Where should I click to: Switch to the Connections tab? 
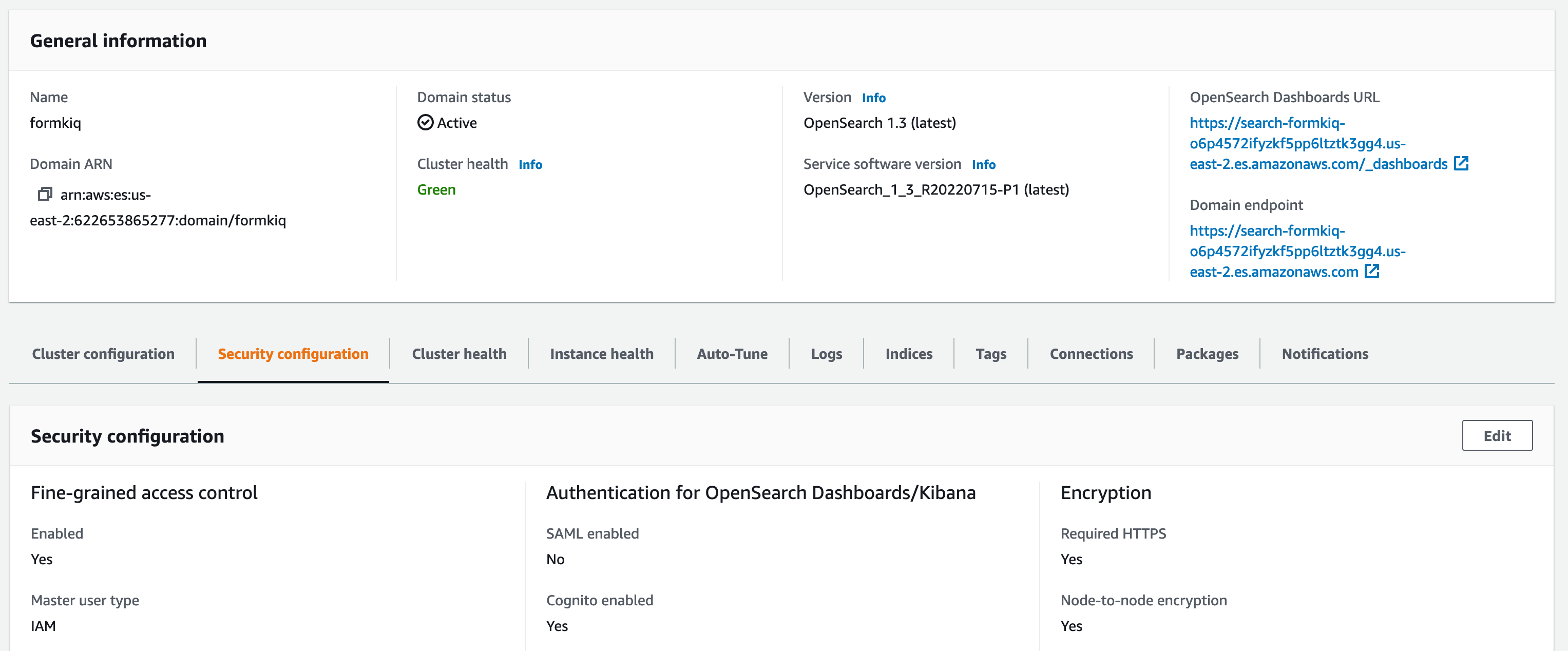(x=1092, y=354)
